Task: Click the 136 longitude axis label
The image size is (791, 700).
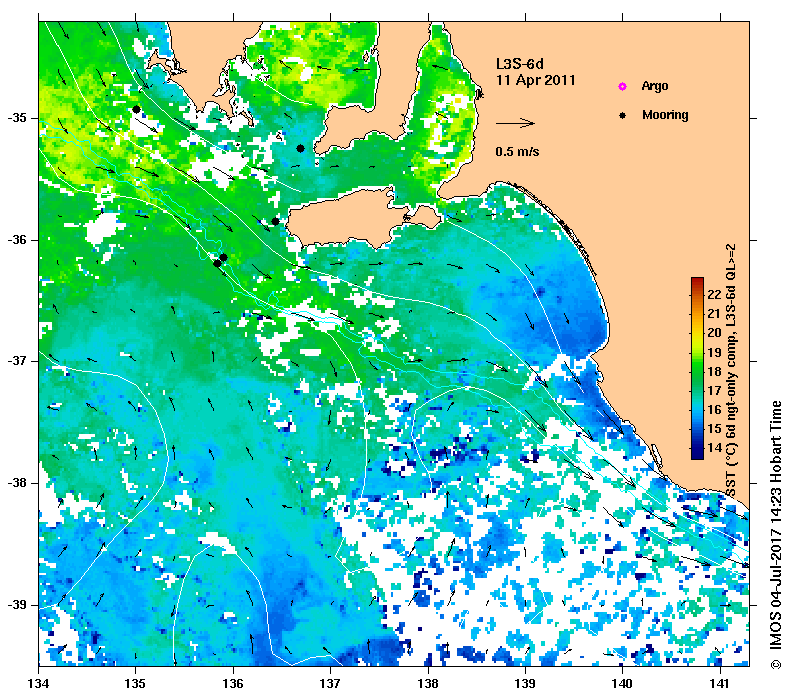Action: pyautogui.click(x=234, y=684)
